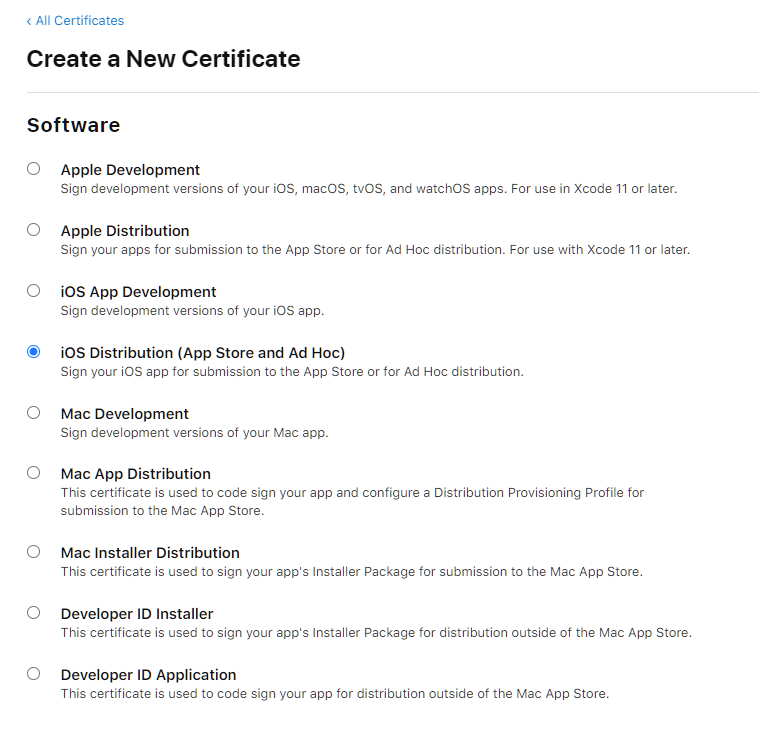Select the Apple Distribution radio button
759x741 pixels.
pos(34,230)
